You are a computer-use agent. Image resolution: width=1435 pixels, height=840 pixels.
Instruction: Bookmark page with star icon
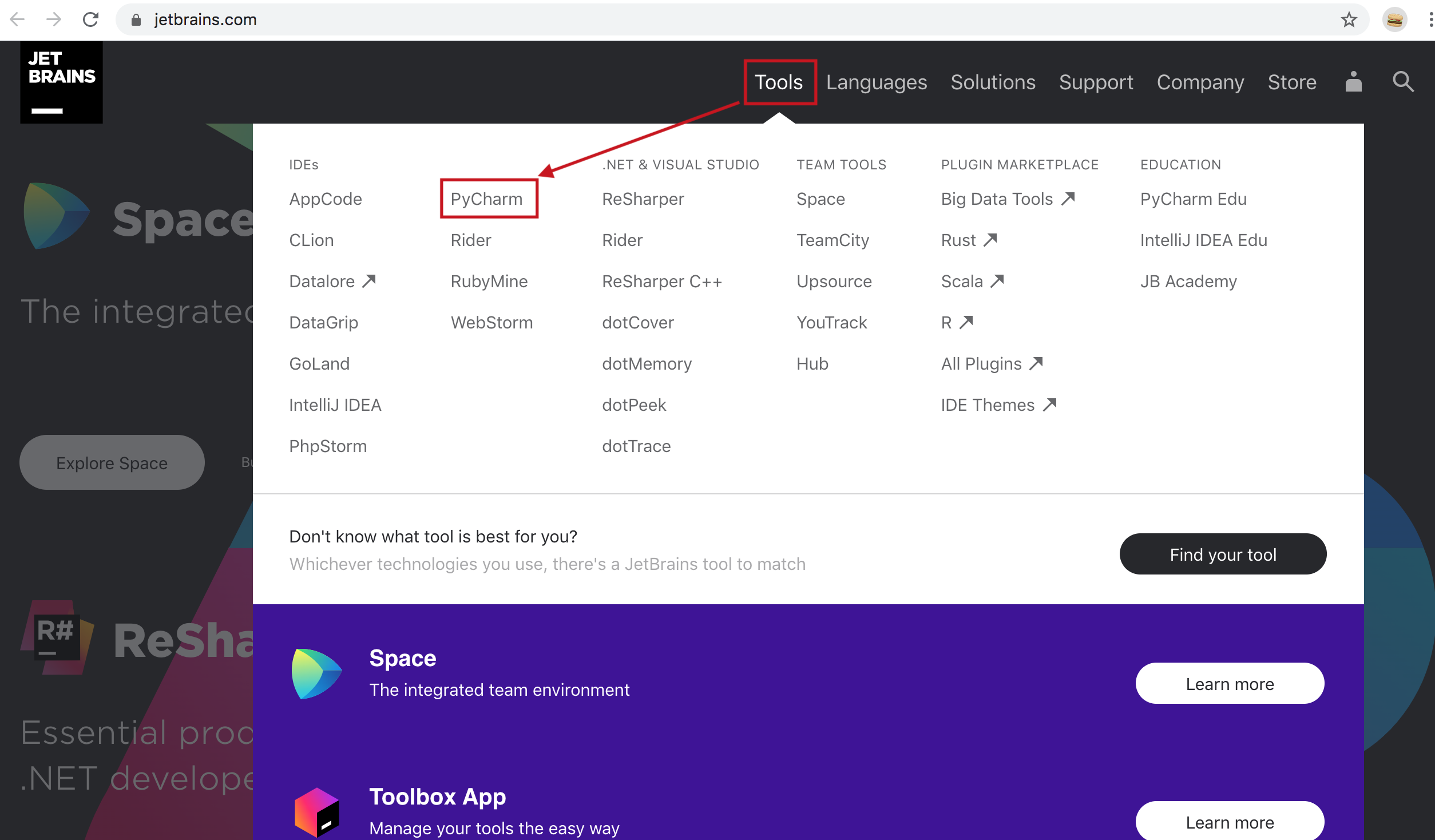point(1349,19)
